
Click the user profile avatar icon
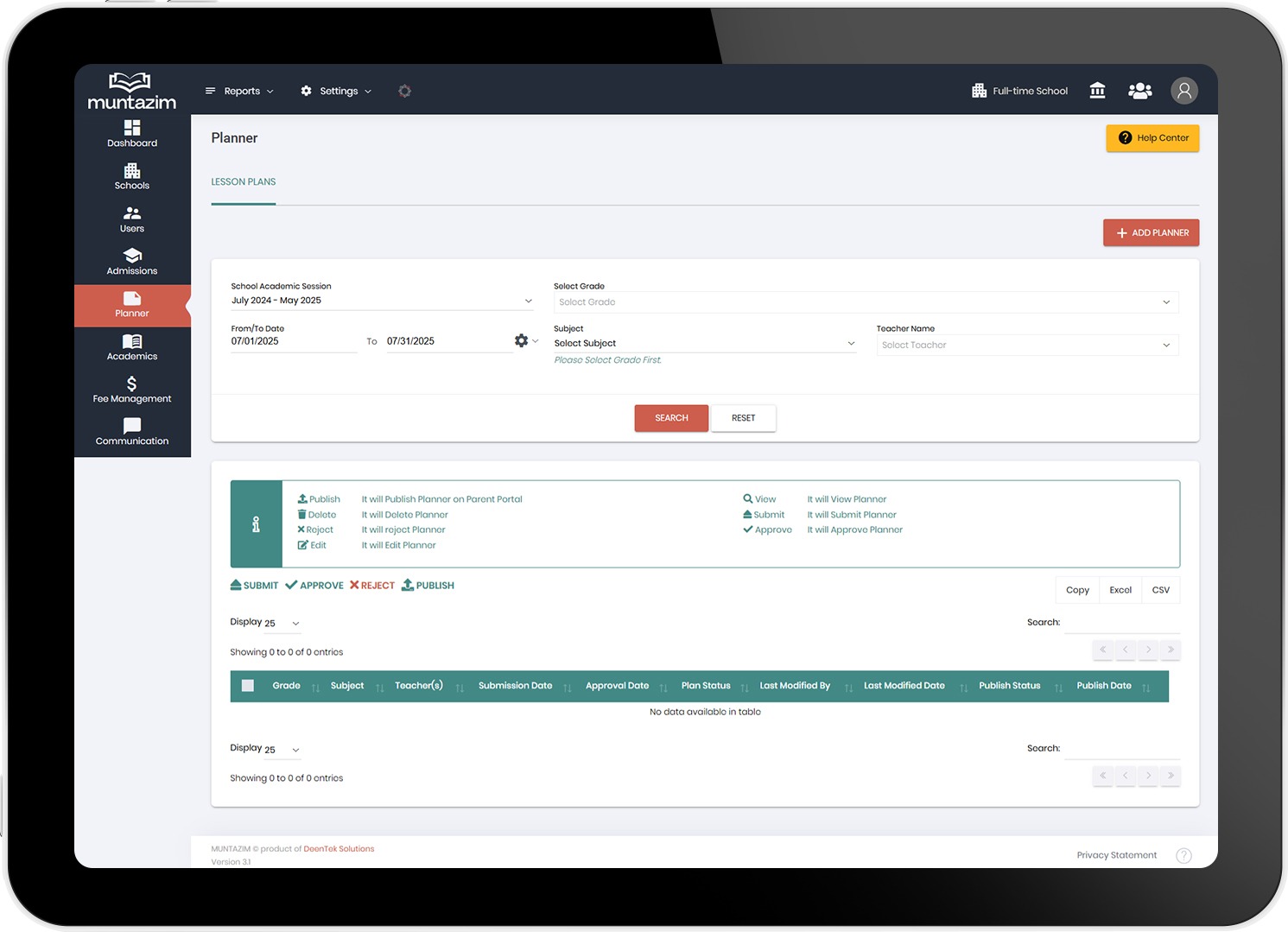click(1183, 91)
